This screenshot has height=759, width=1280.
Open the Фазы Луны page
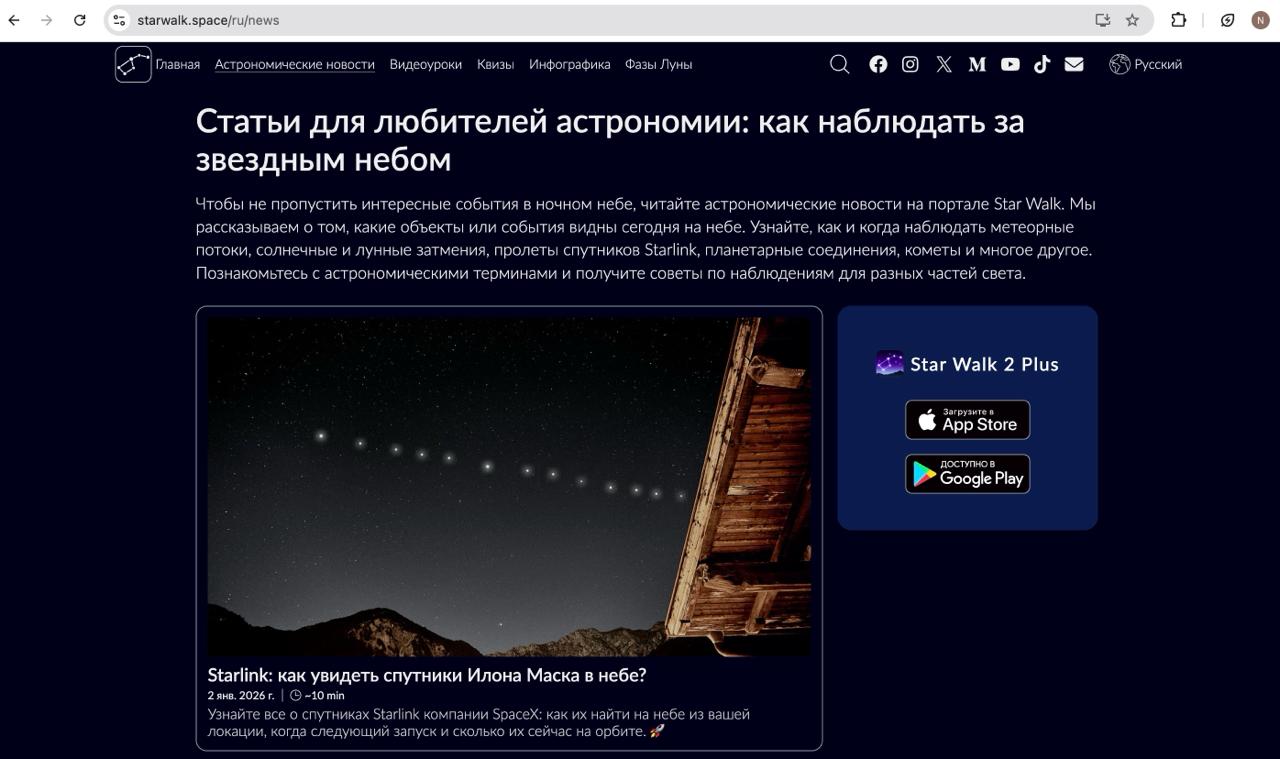pos(658,63)
